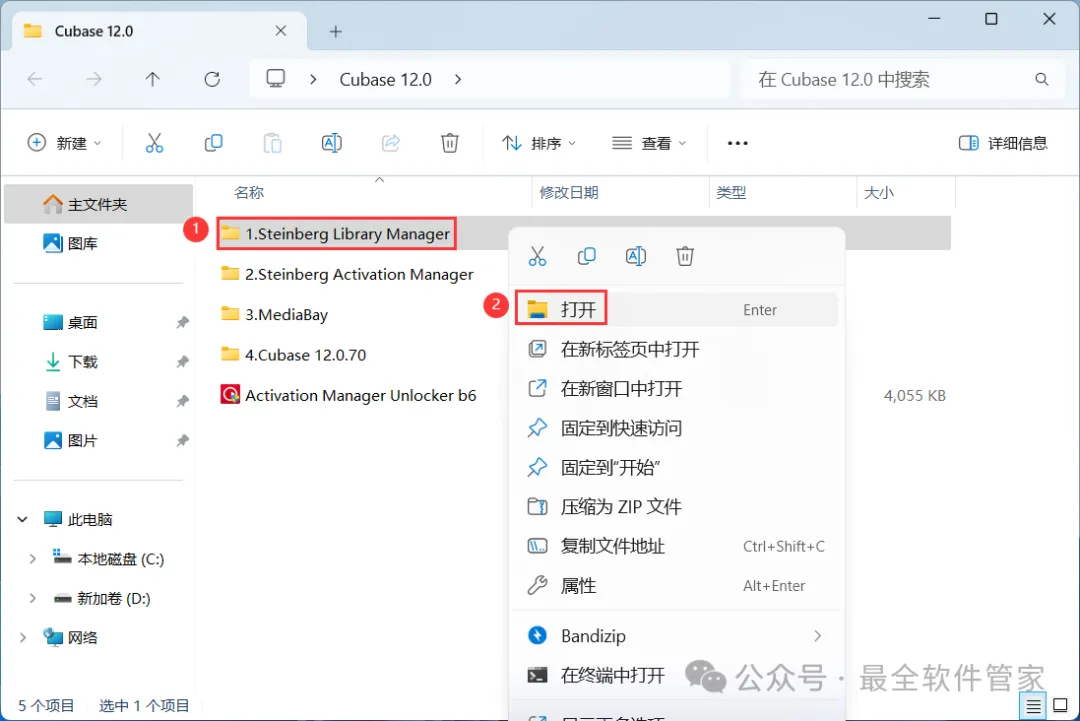Screen dimensions: 1080x721
Task: Go back with the back arrow
Action: tap(35, 80)
